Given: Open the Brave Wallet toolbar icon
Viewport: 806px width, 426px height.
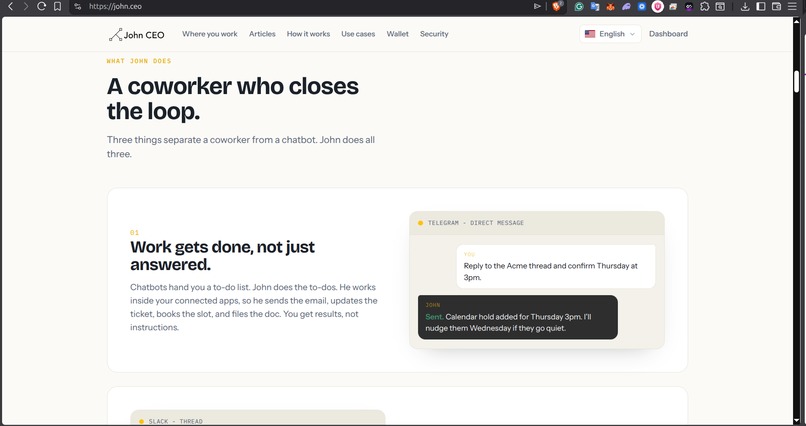Looking at the screenshot, I should point(777,7).
